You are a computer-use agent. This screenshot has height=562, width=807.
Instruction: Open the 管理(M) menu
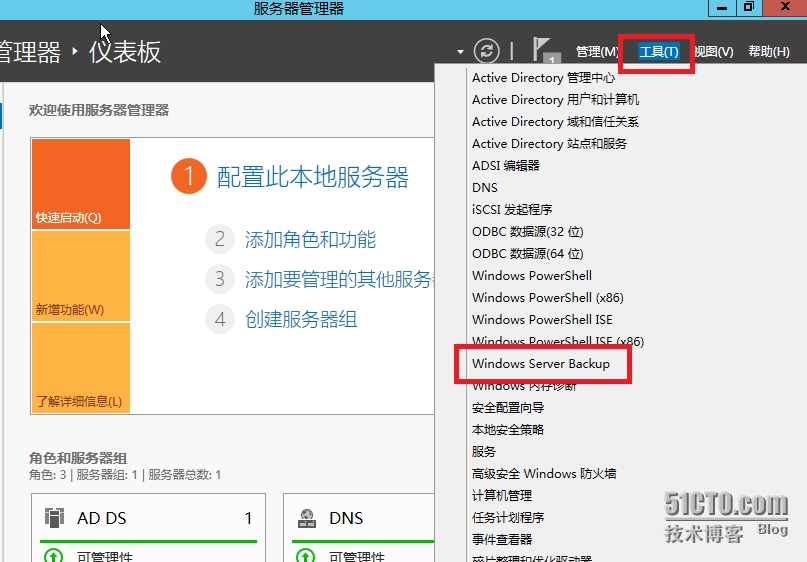tap(597, 51)
